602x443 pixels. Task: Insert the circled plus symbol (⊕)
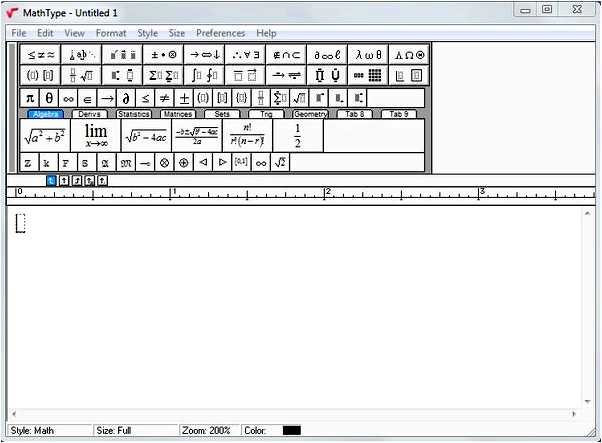(184, 163)
